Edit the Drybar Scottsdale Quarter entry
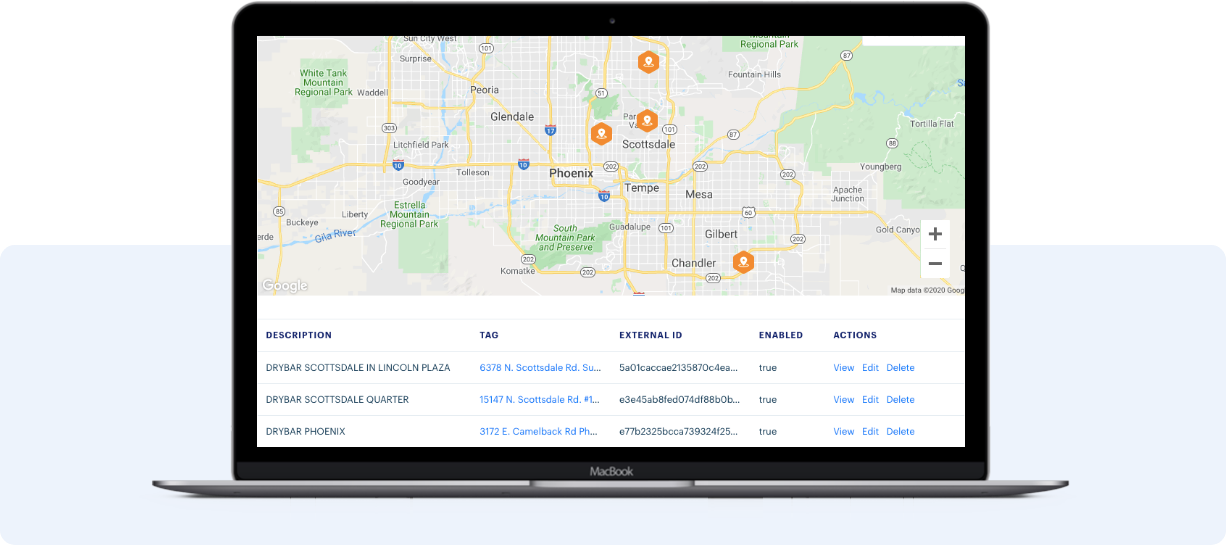1226x549 pixels. point(870,400)
